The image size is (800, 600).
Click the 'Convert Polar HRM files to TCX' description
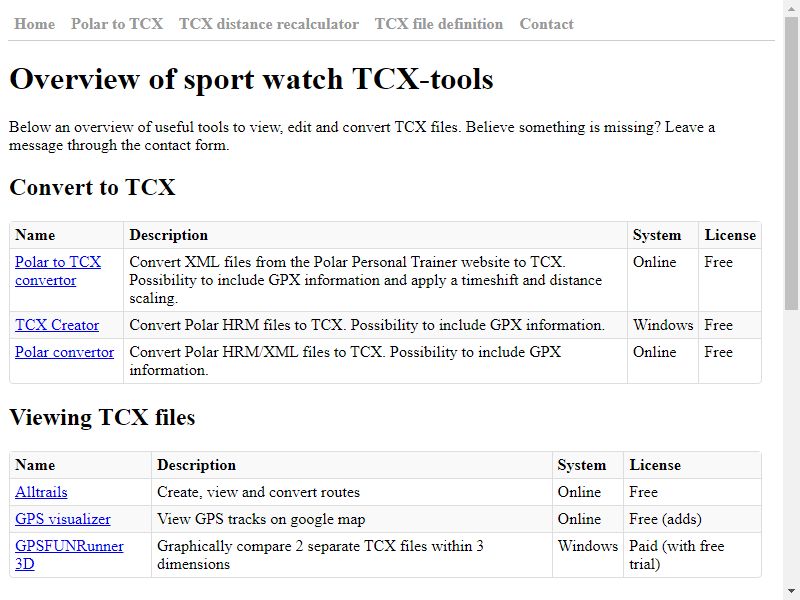(367, 325)
